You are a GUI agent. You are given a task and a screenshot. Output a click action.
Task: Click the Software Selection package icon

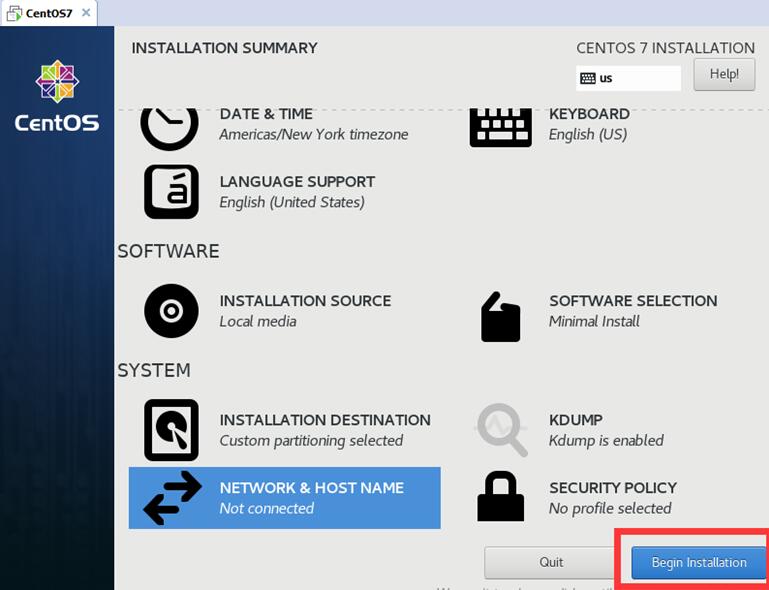[500, 317]
